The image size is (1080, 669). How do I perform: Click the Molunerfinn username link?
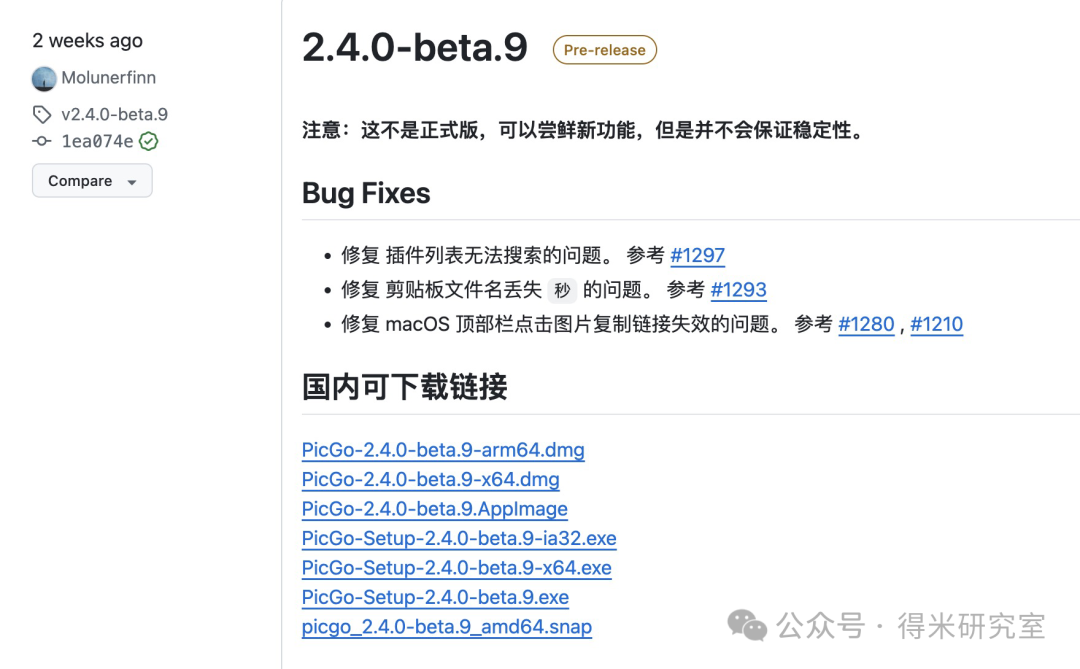coord(110,78)
